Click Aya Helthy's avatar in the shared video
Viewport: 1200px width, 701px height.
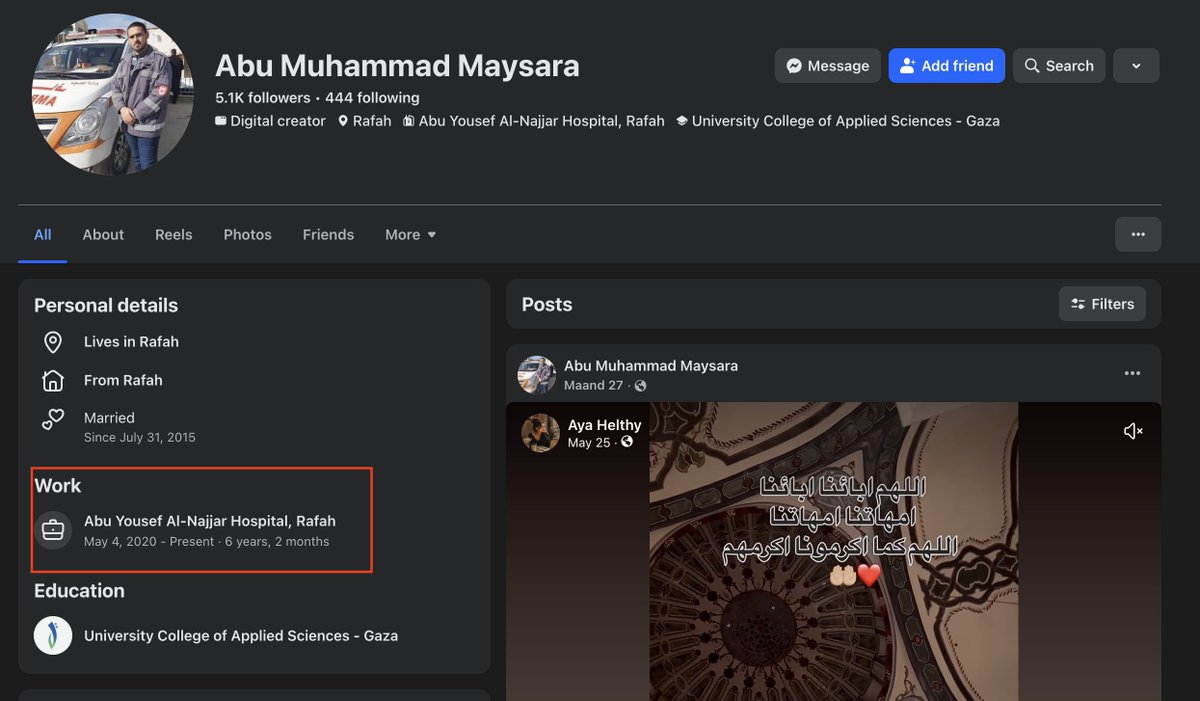pyautogui.click(x=541, y=433)
